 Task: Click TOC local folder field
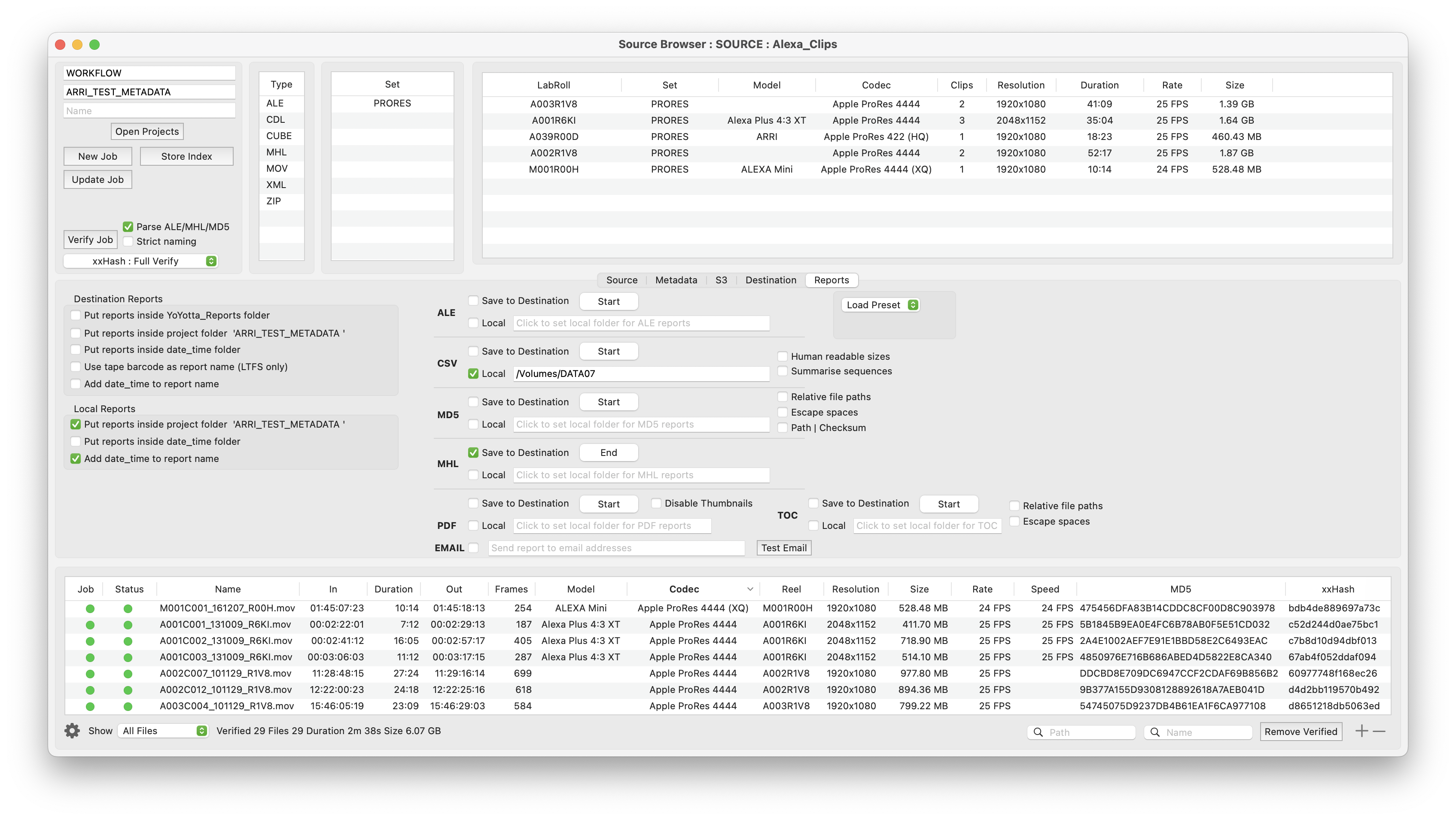click(x=927, y=525)
